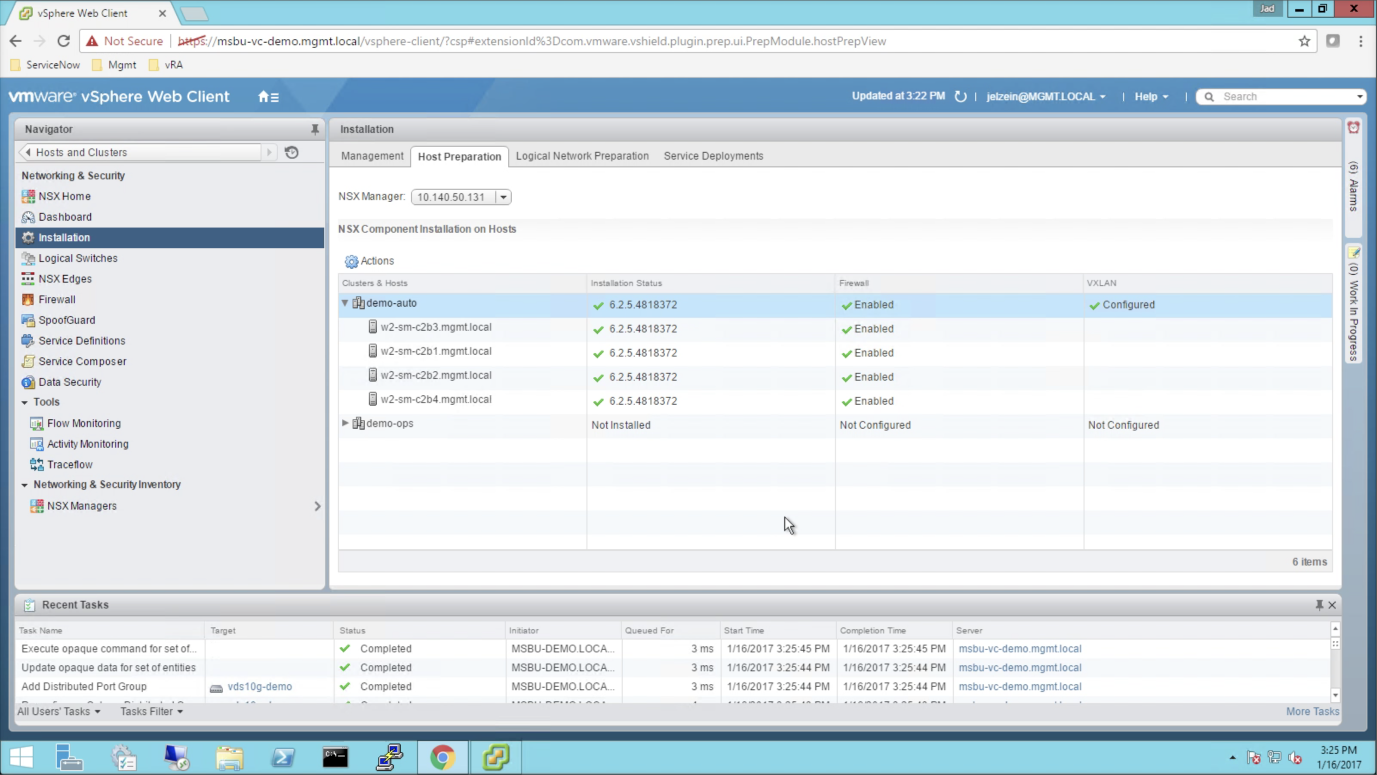Open the user jelzein@MGMT.LOCAL dropdown
The height and width of the screenshot is (775, 1377).
click(1046, 97)
